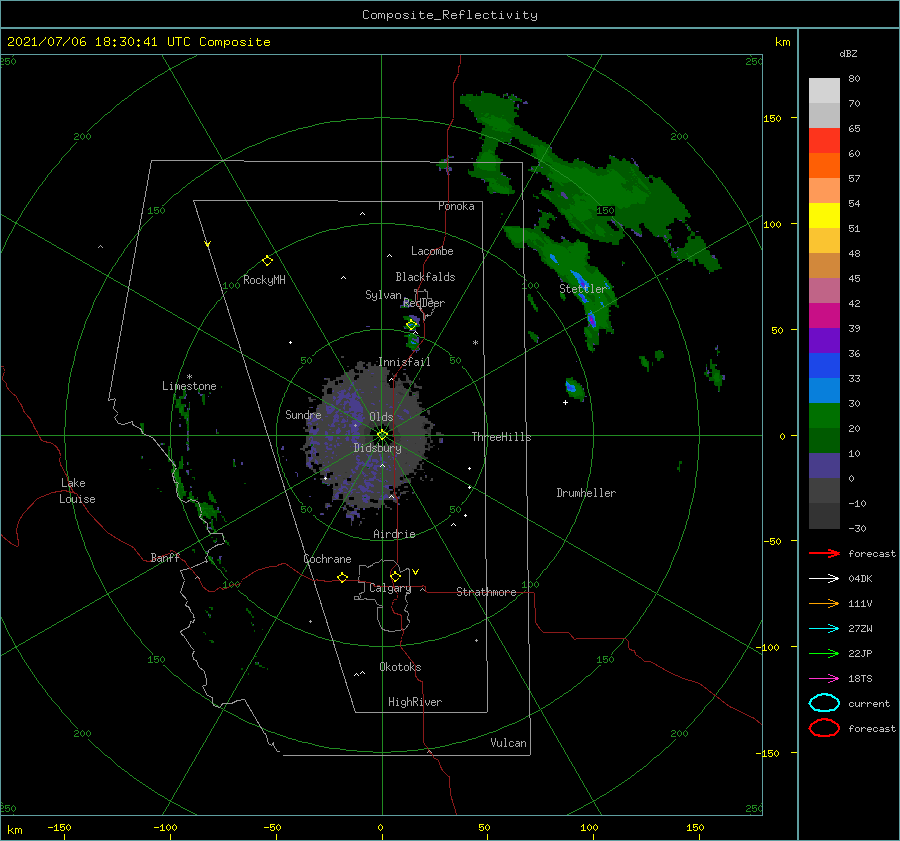900x841 pixels.
Task: Click the red forecast arrow in legend
Action: point(824,553)
